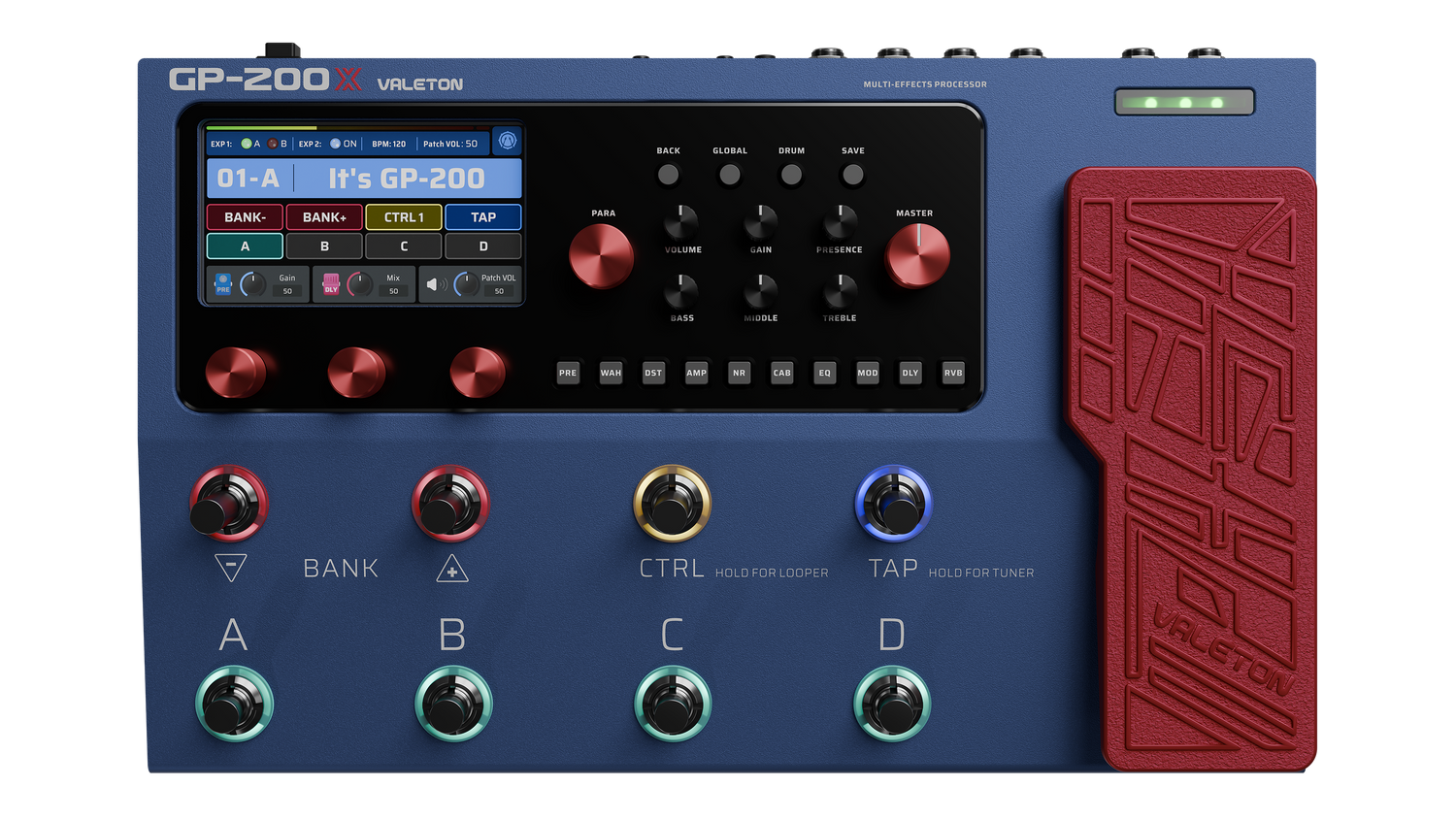
Task: Tap the pink DLY pedal icon
Action: pyautogui.click(x=331, y=283)
